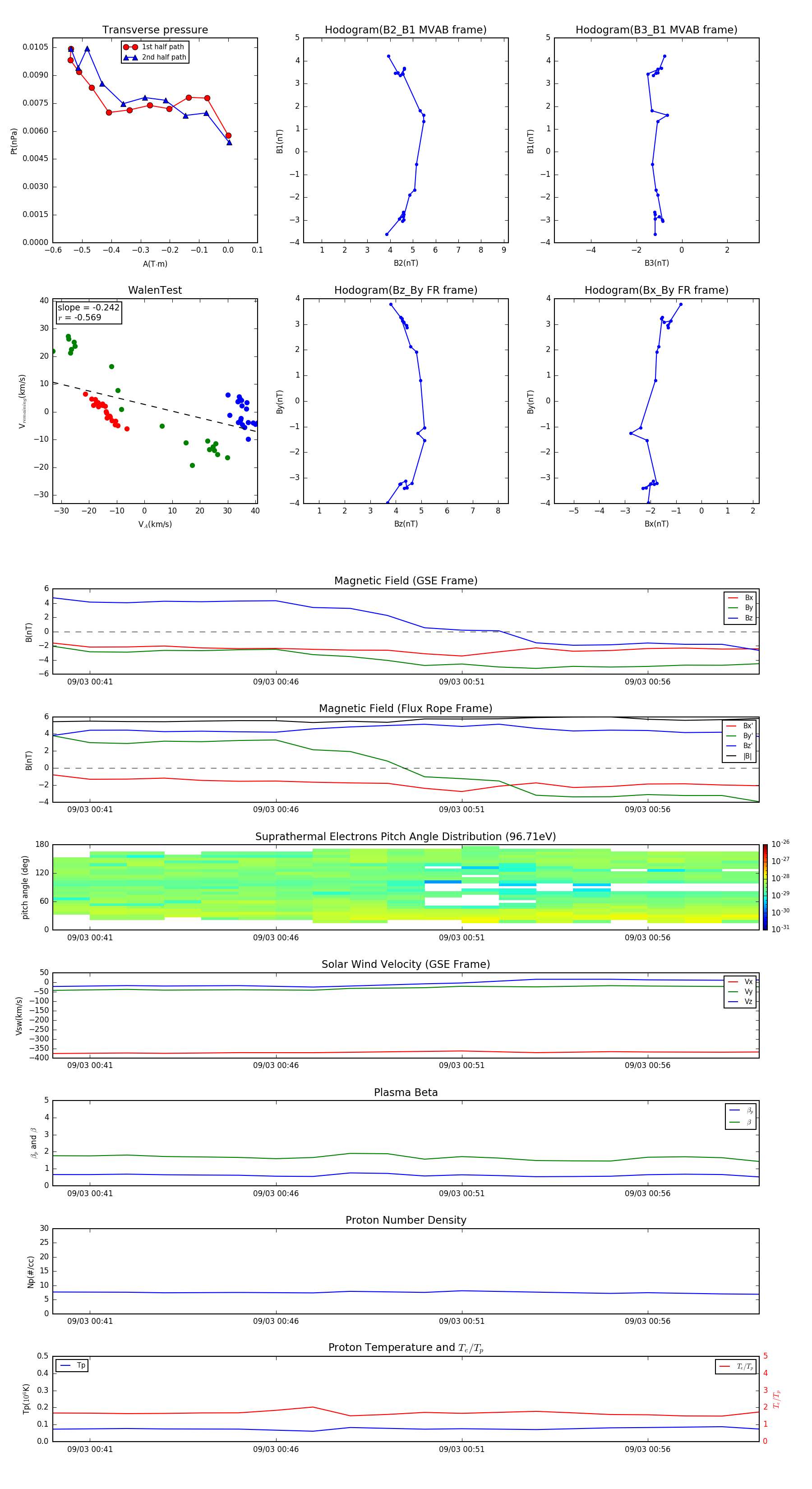Image resolution: width=812 pixels, height=1489 pixels.
Task: Select the "2nd half path" legend entry
Action: [155, 57]
